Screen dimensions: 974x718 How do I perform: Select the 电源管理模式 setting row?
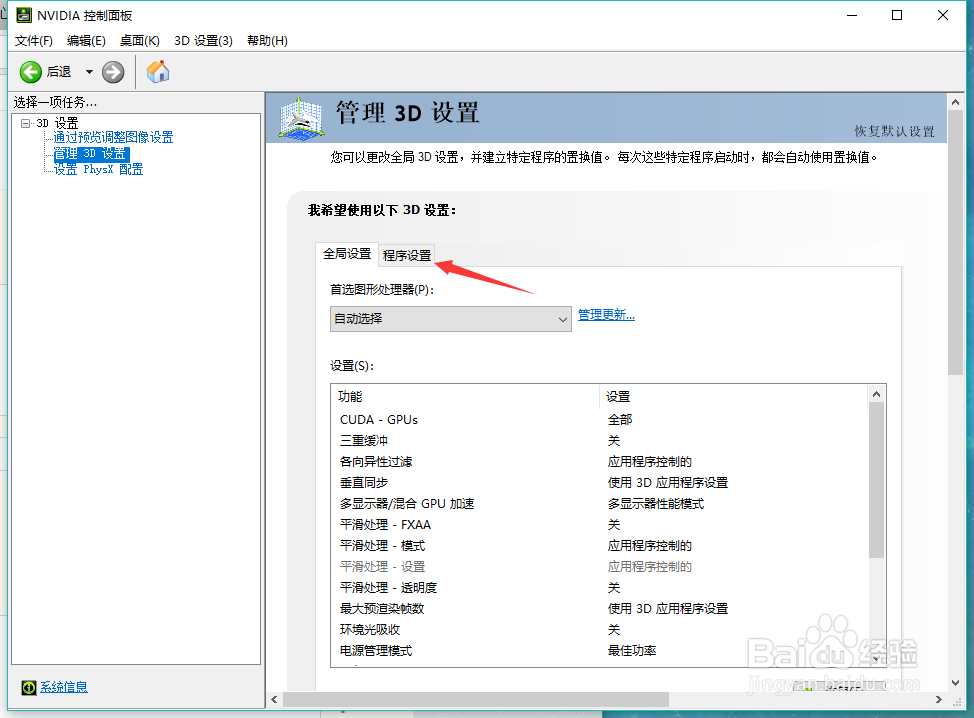click(x=601, y=651)
